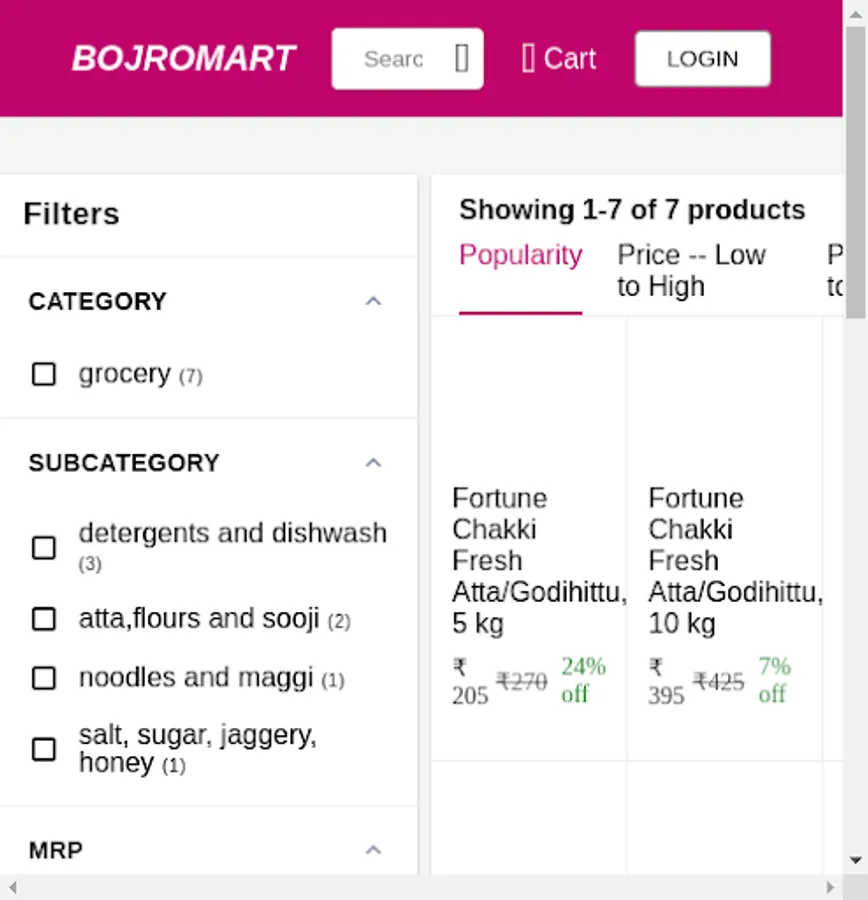Tick the grocery category checkbox
Viewport: 868px width, 900px height.
pos(44,374)
